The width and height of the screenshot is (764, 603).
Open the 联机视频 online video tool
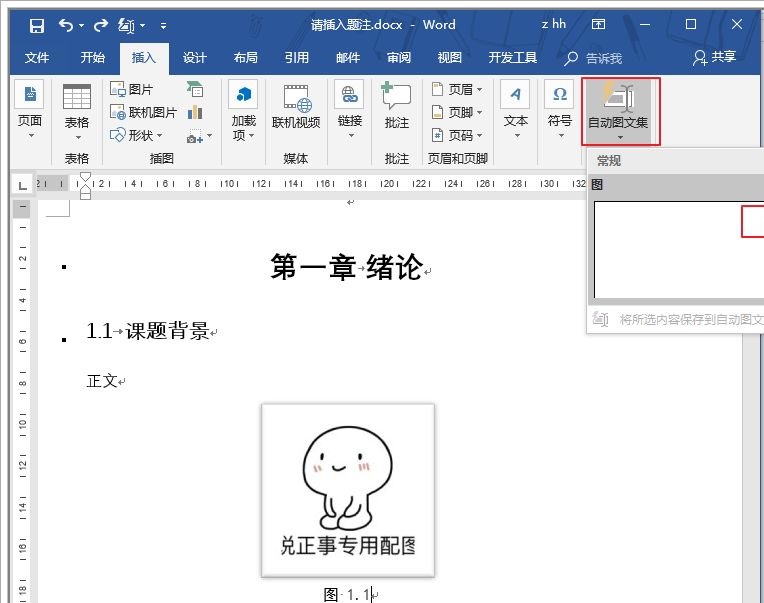(x=296, y=108)
